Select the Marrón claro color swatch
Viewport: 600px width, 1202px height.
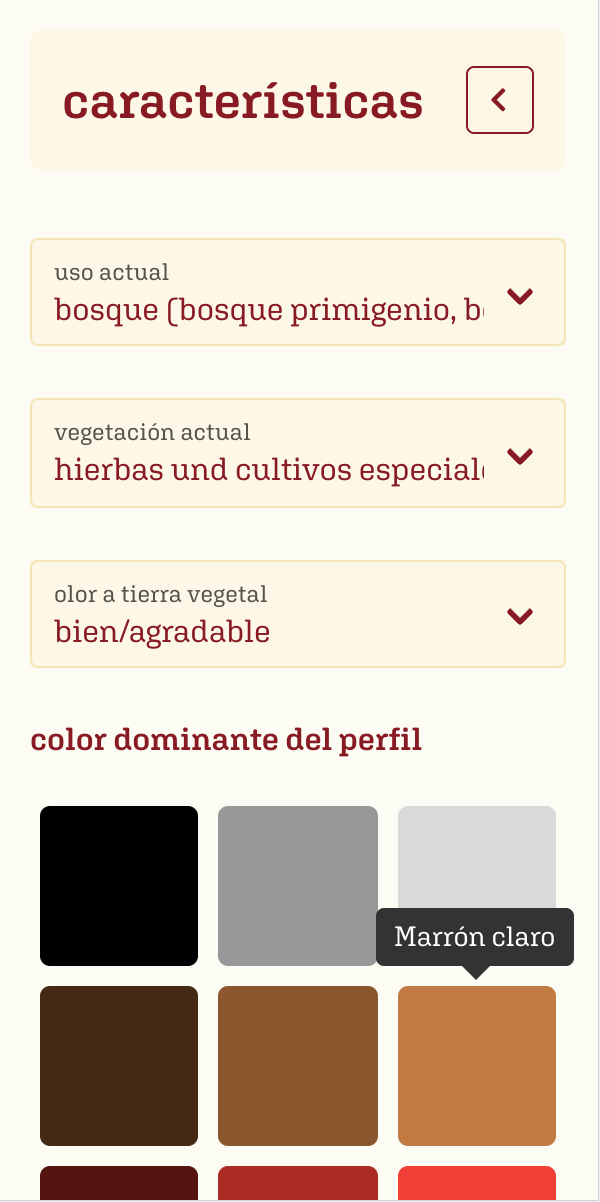[x=477, y=1066]
